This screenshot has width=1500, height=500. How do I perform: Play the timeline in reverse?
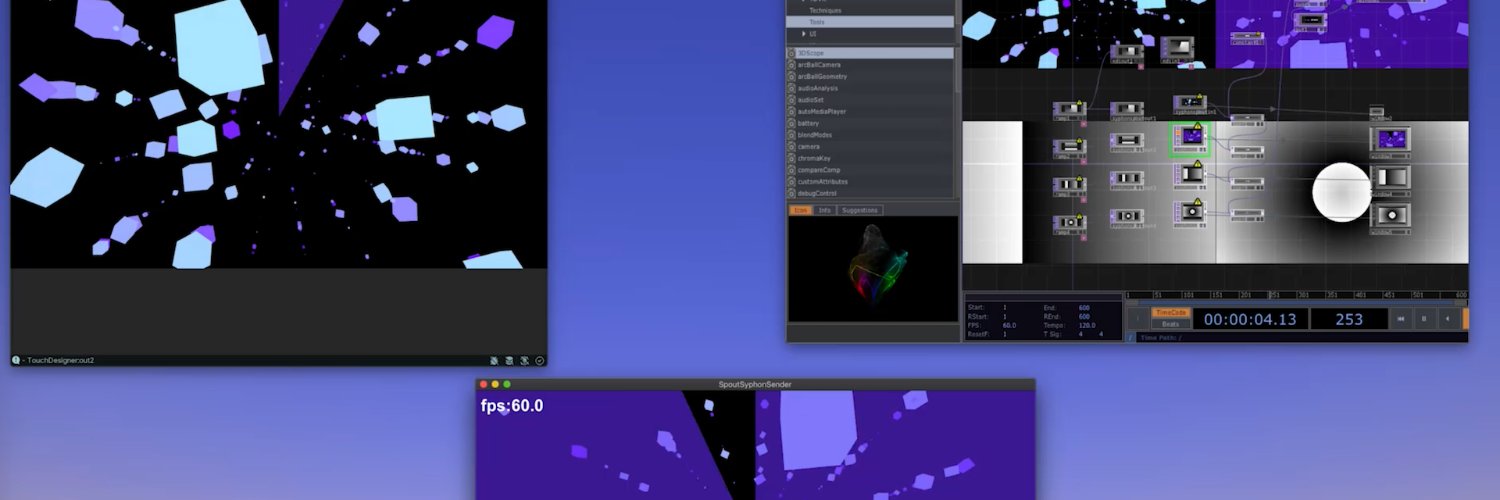pos(1447,319)
